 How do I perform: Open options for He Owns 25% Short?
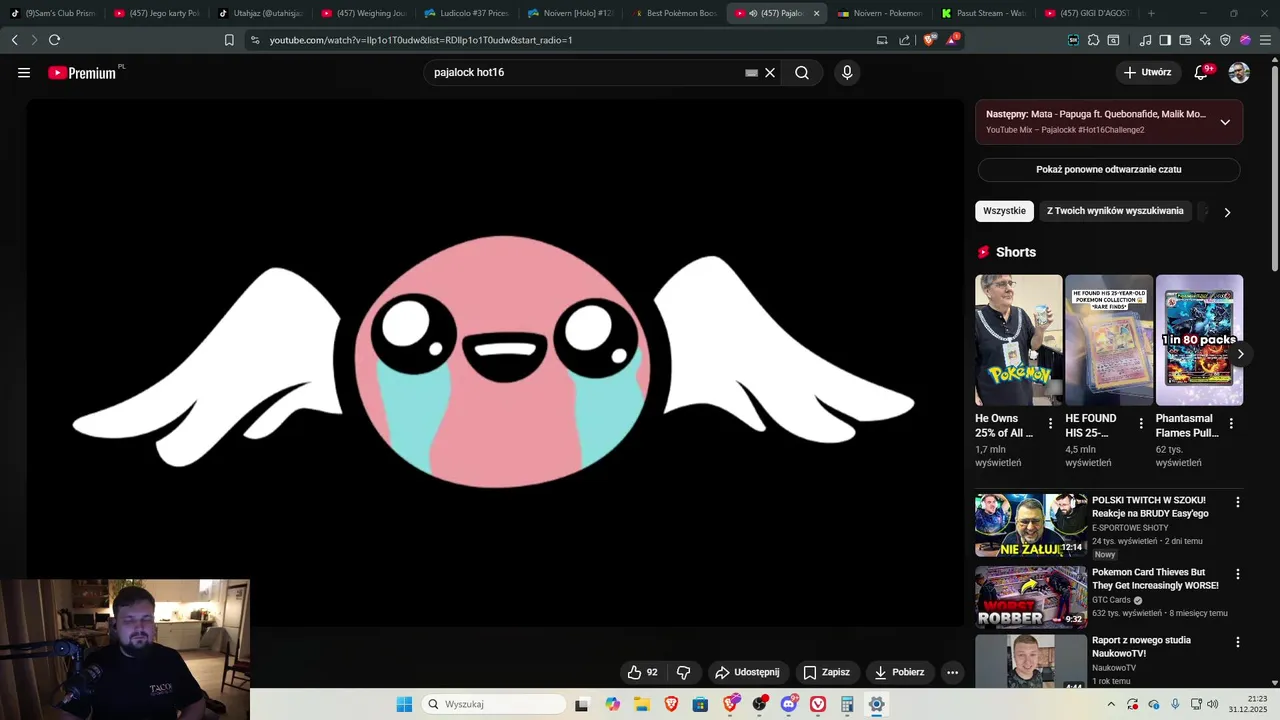[1050, 424]
